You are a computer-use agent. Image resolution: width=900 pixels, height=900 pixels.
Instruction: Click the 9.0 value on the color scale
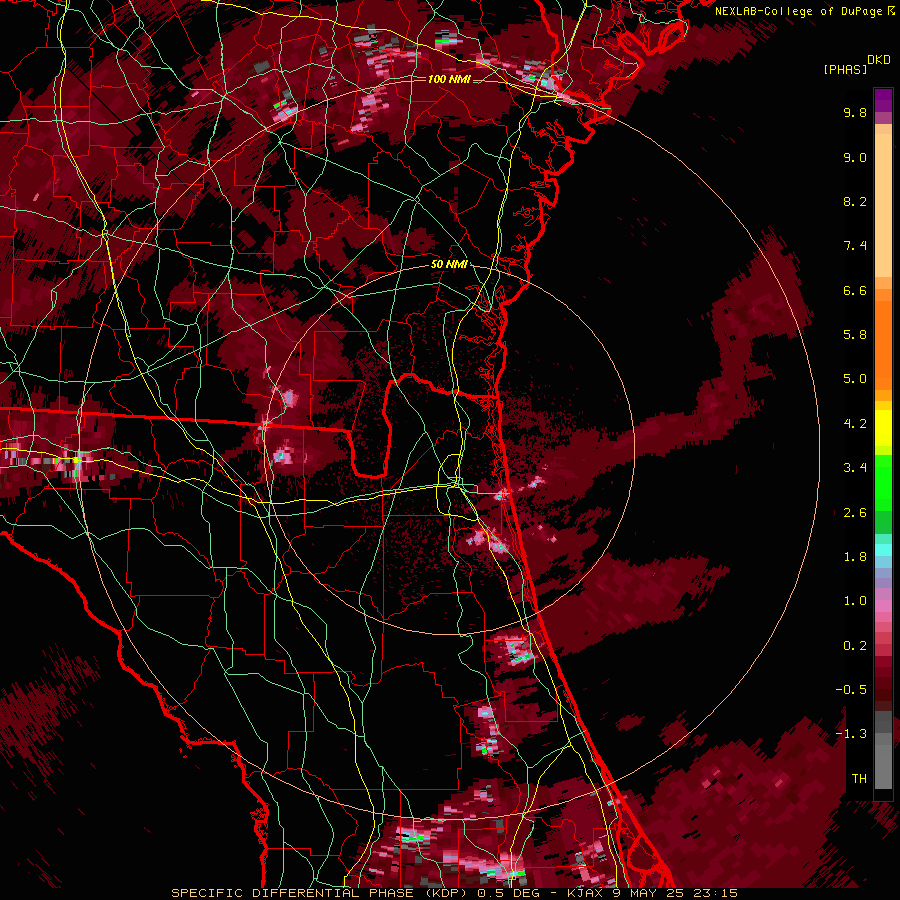(x=855, y=157)
